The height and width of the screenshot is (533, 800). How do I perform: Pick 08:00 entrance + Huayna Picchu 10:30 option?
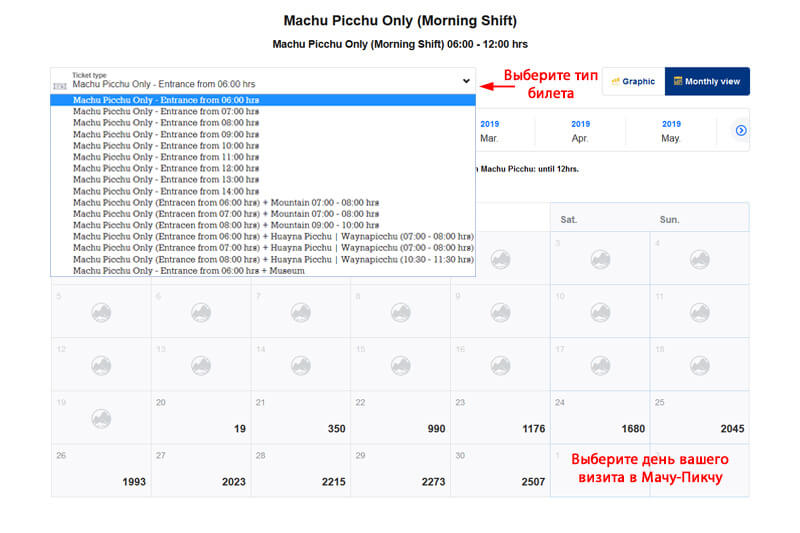click(263, 259)
